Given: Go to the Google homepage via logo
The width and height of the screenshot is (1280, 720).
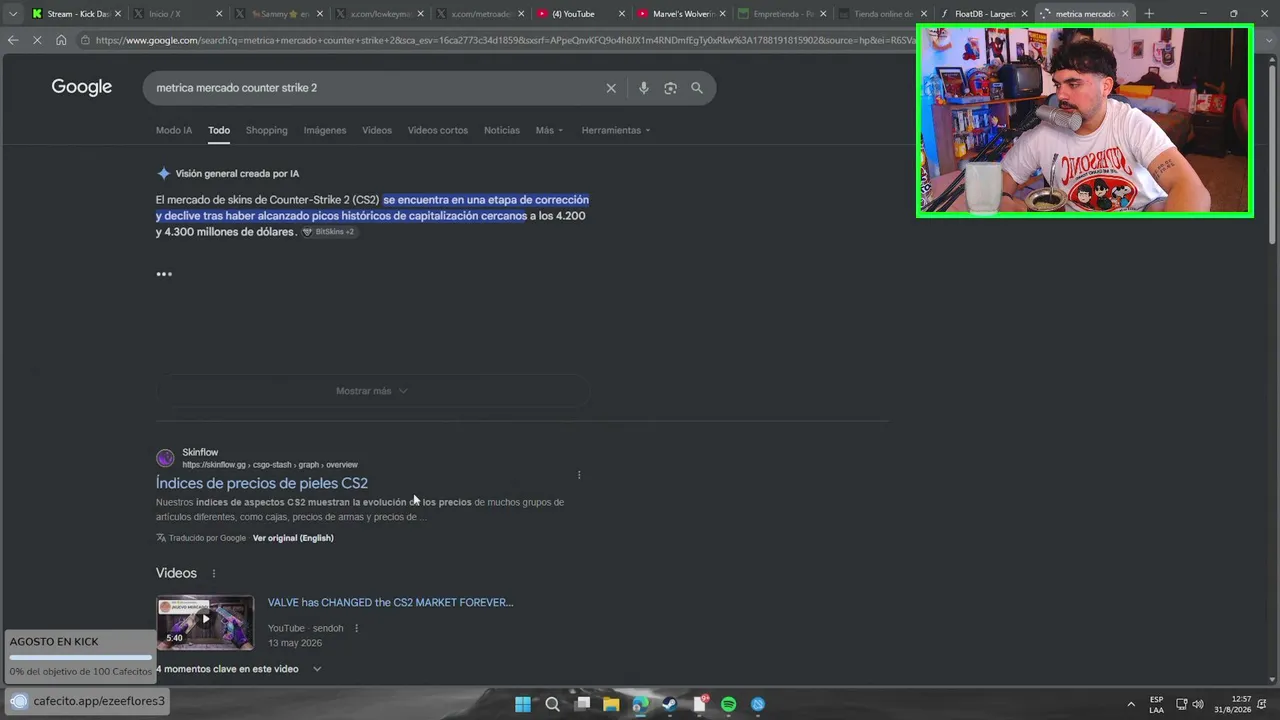Looking at the screenshot, I should click(82, 87).
